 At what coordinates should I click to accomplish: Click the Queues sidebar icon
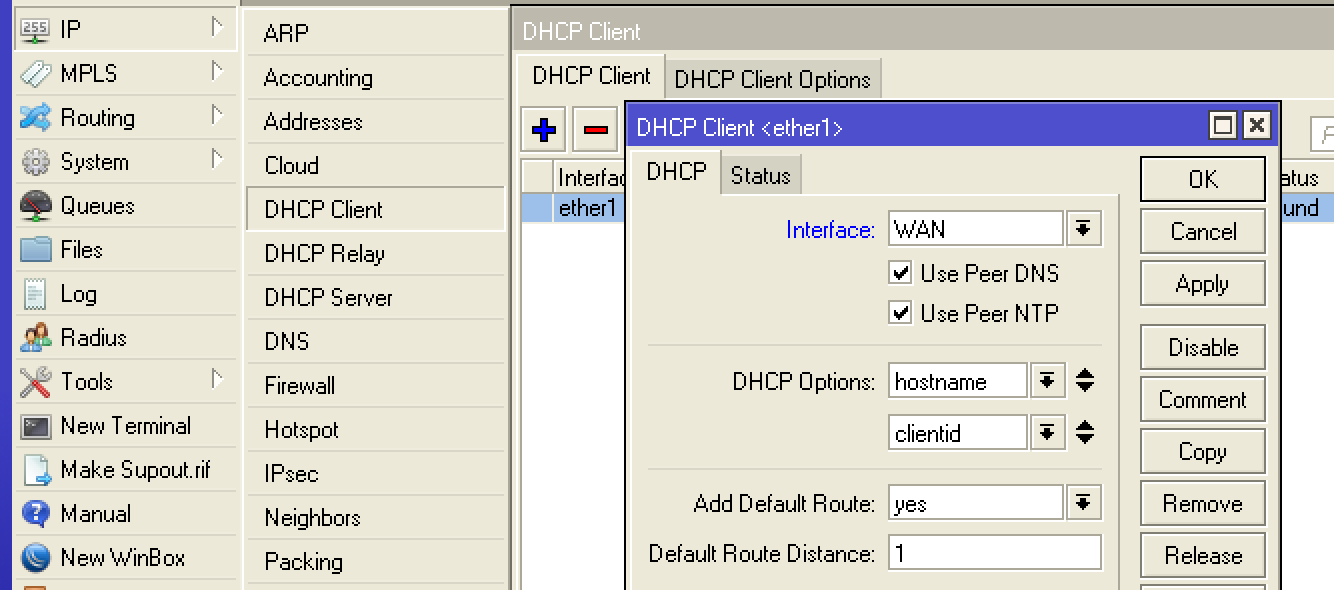click(35, 205)
